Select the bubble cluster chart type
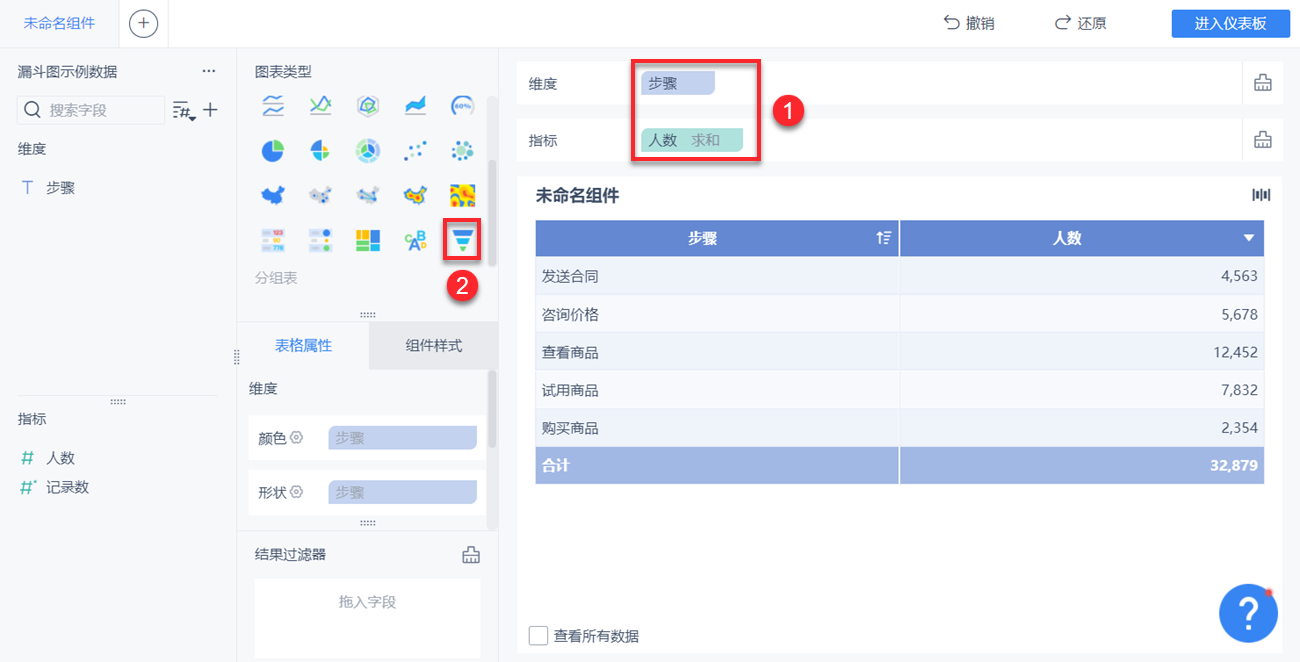Viewport: 1300px width, 662px height. (x=462, y=151)
